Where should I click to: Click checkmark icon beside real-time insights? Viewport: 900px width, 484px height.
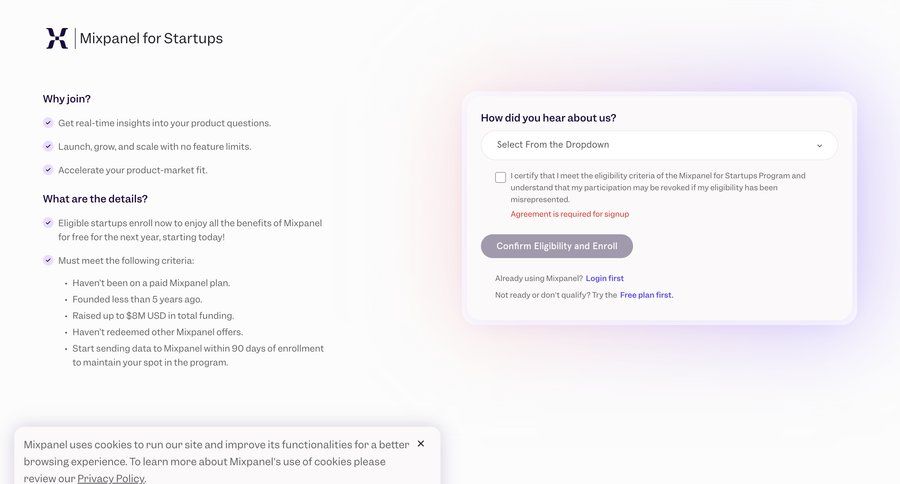(48, 123)
